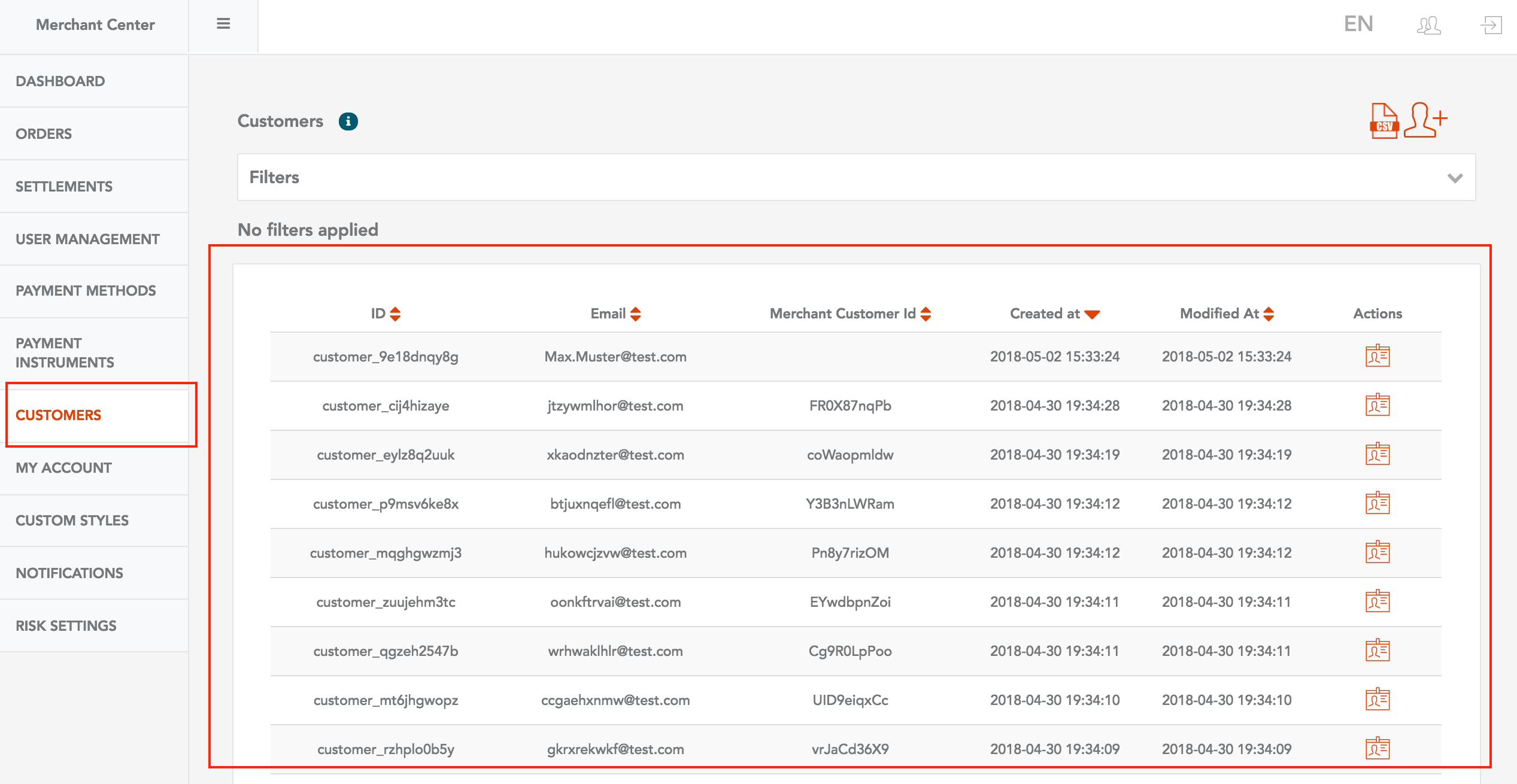This screenshot has height=784, width=1517.
Task: Export customers as CSV file
Action: 1383,121
